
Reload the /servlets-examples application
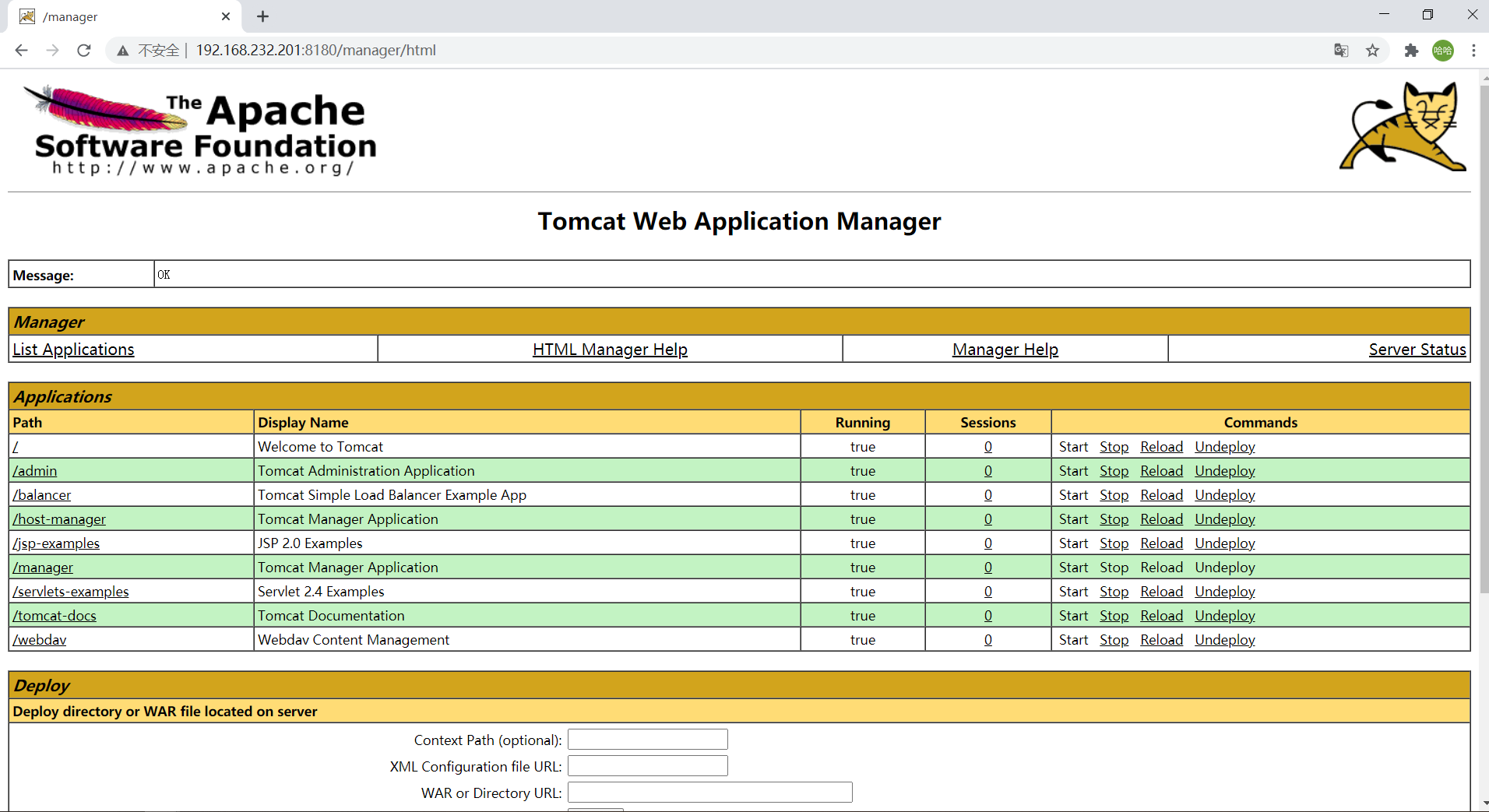(x=1161, y=592)
